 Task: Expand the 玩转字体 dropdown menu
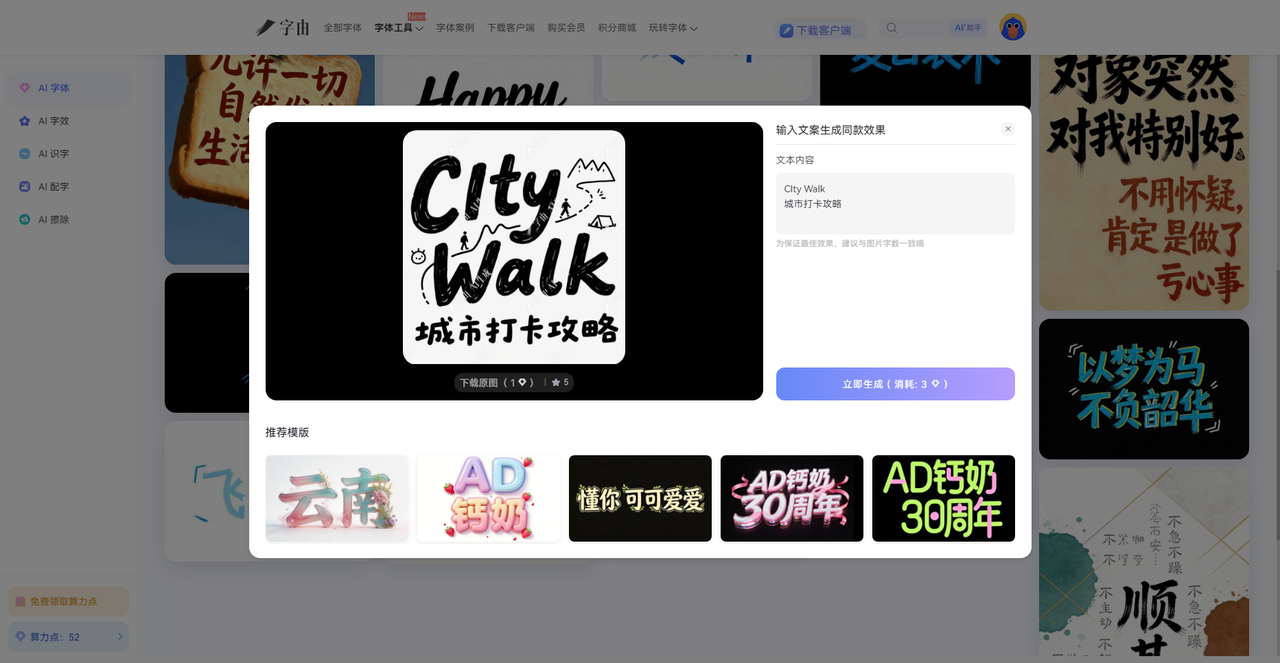pos(673,28)
